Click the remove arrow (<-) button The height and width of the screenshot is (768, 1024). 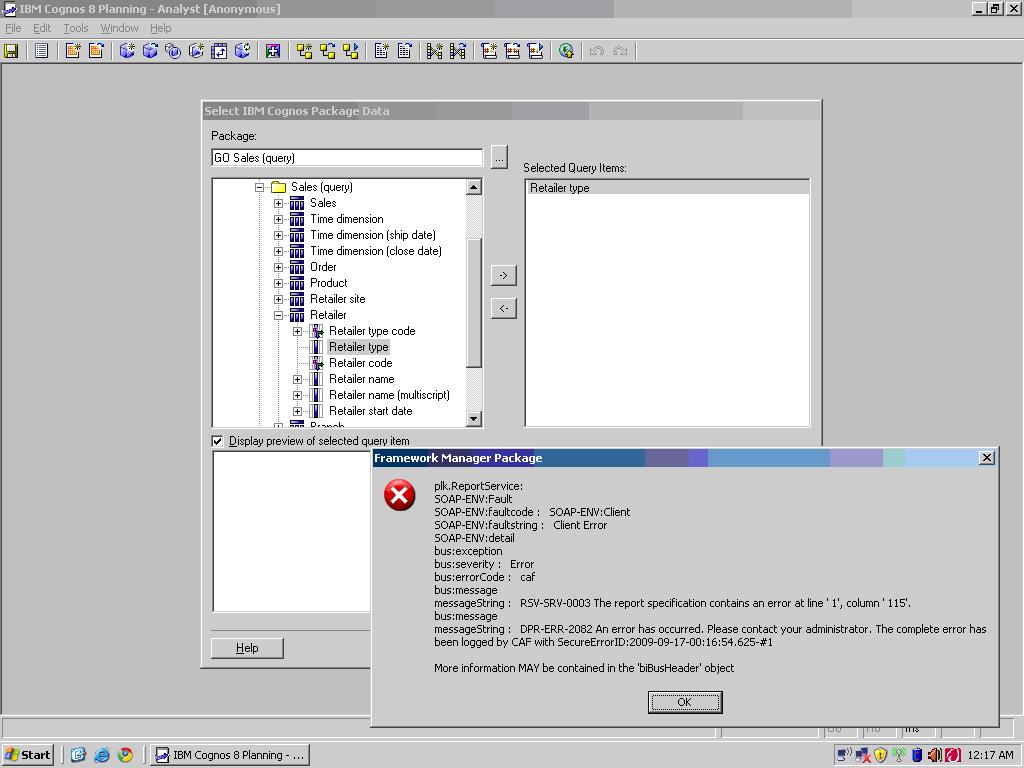click(504, 308)
